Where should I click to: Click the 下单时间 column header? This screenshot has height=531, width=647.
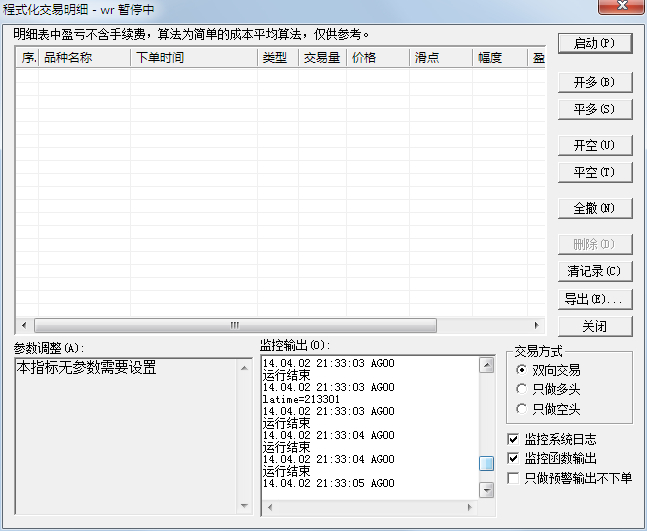[x=194, y=57]
